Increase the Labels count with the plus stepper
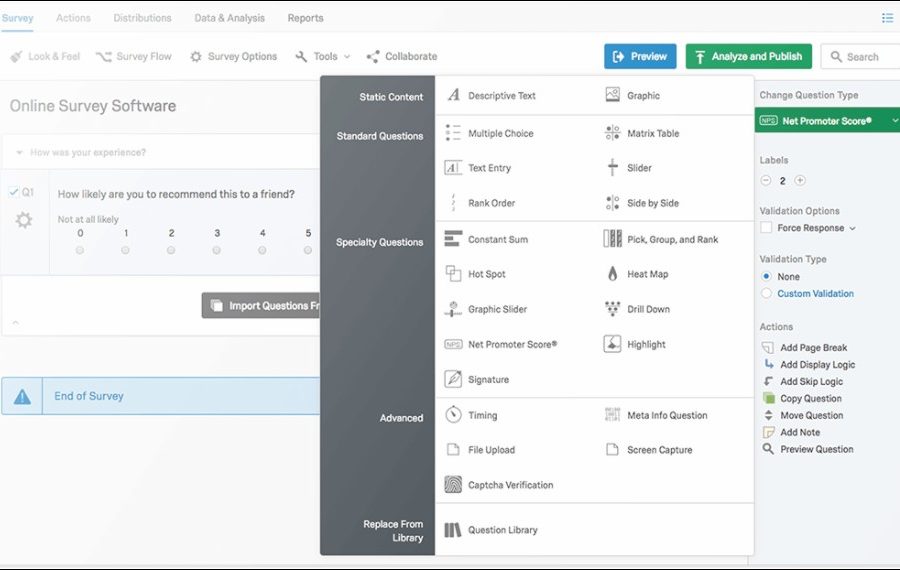The height and width of the screenshot is (570, 900). pyautogui.click(x=800, y=181)
